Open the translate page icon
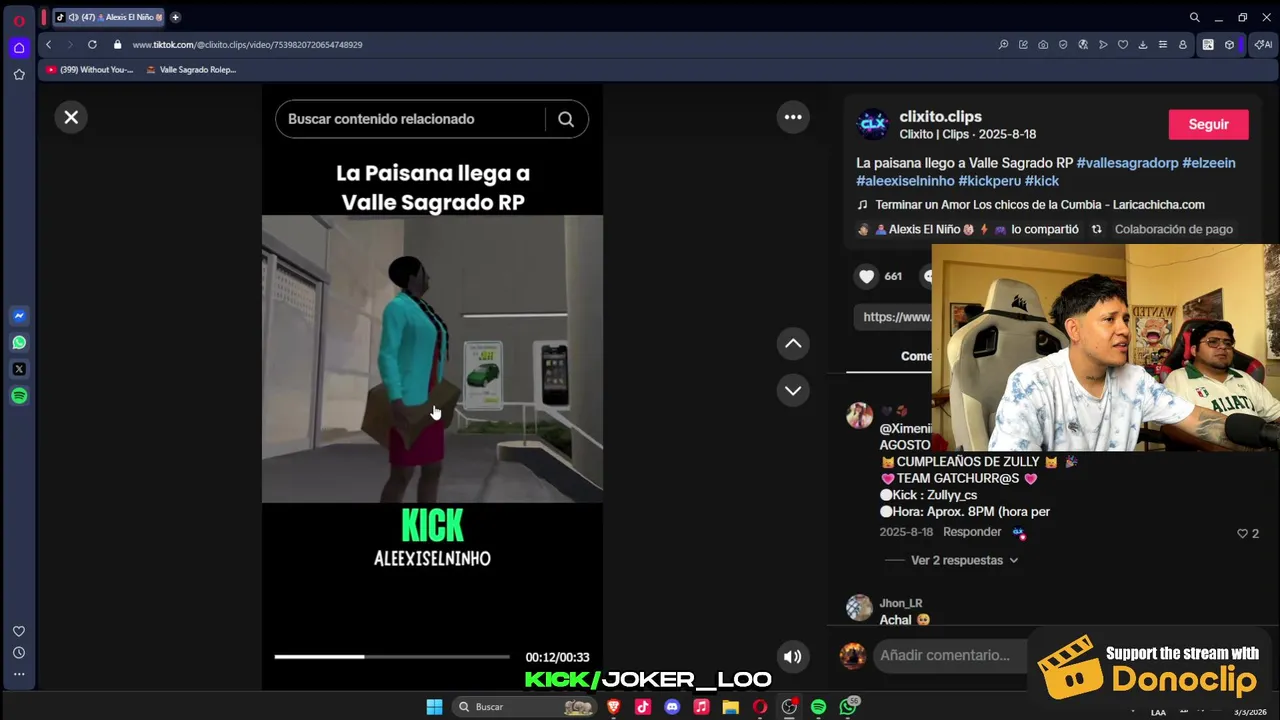The width and height of the screenshot is (1280, 720). (x=1083, y=45)
